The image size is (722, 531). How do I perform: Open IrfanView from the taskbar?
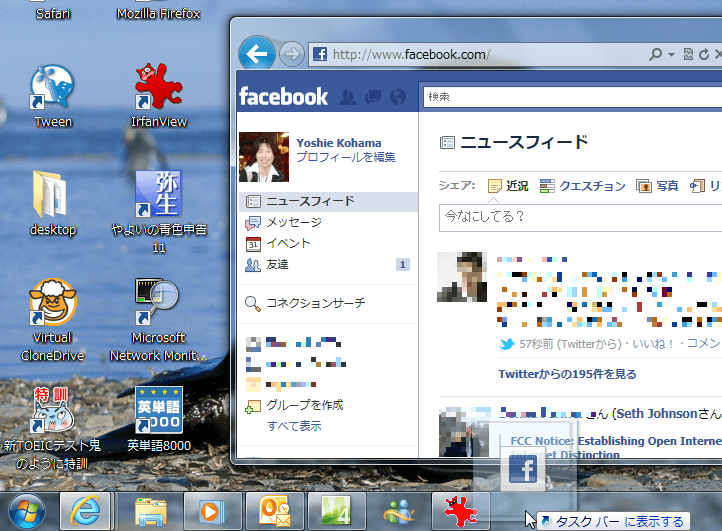460,510
